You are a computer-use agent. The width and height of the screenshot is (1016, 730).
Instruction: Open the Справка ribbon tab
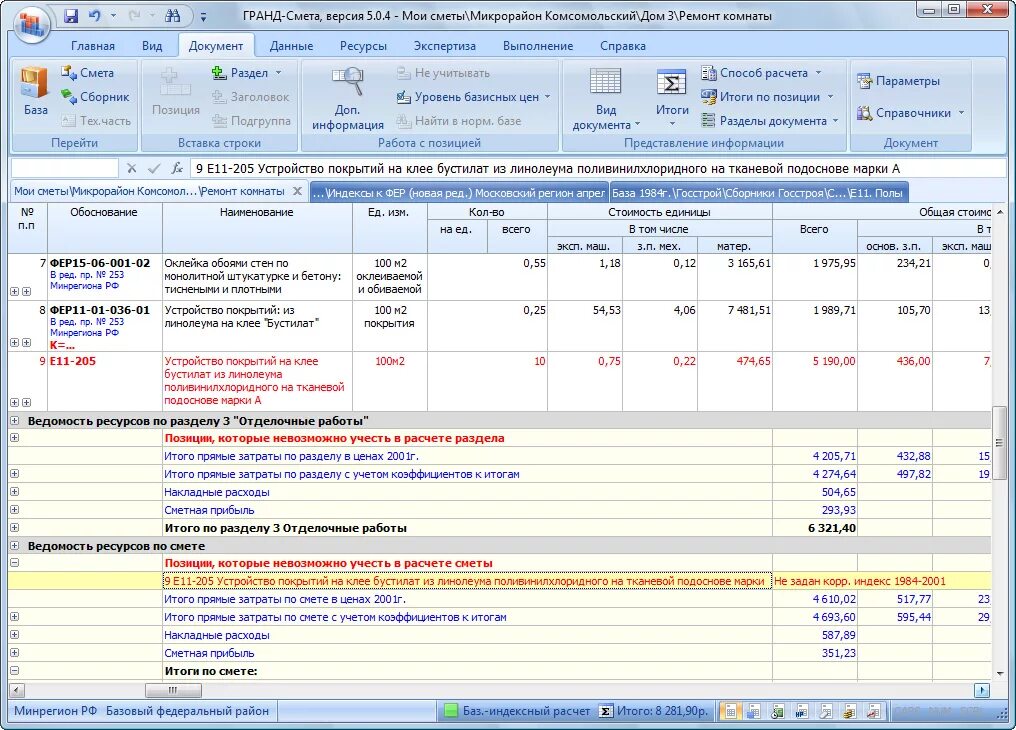pyautogui.click(x=622, y=46)
